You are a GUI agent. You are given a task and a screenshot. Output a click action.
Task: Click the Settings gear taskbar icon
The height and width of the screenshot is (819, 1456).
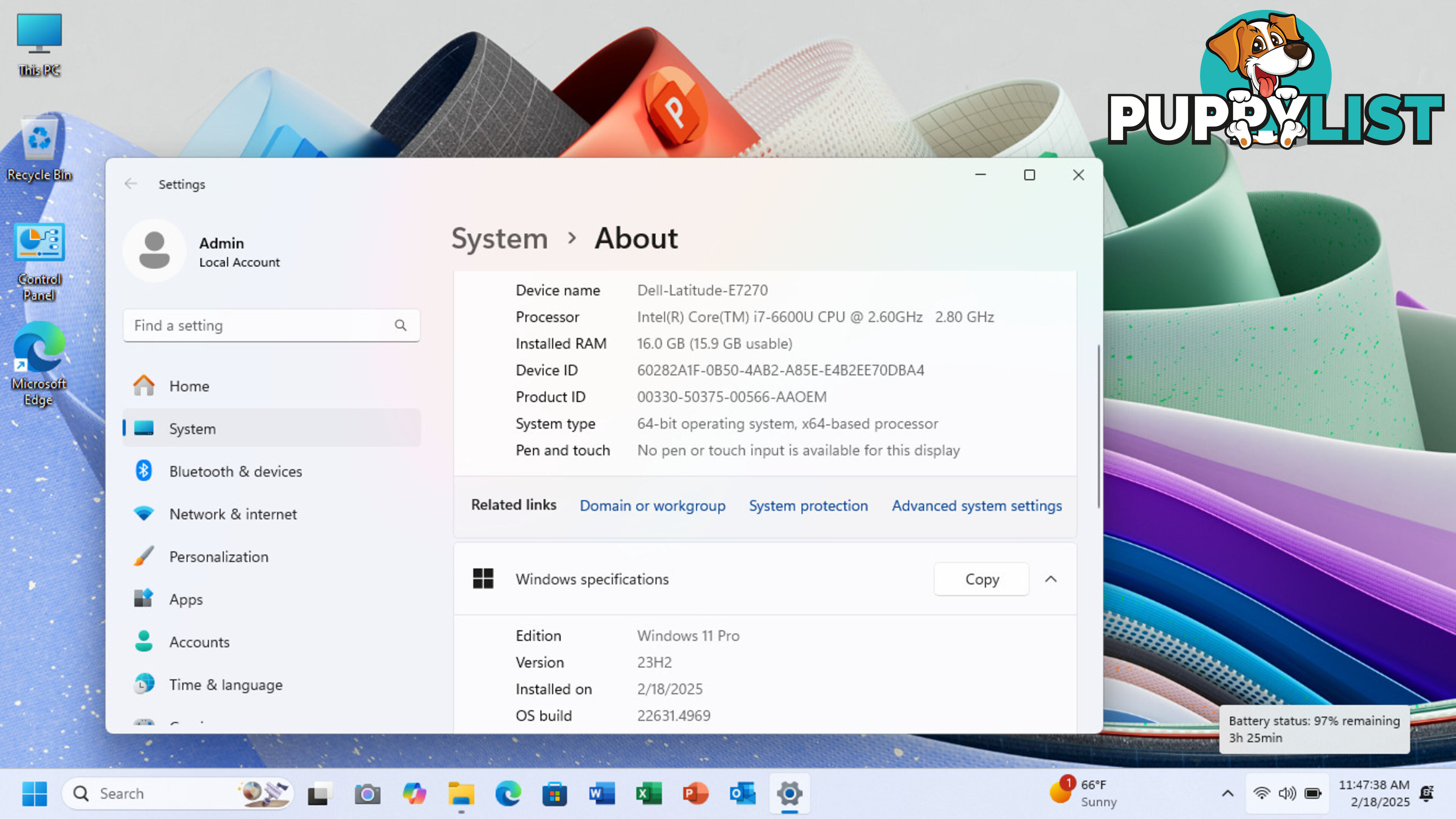click(x=789, y=793)
